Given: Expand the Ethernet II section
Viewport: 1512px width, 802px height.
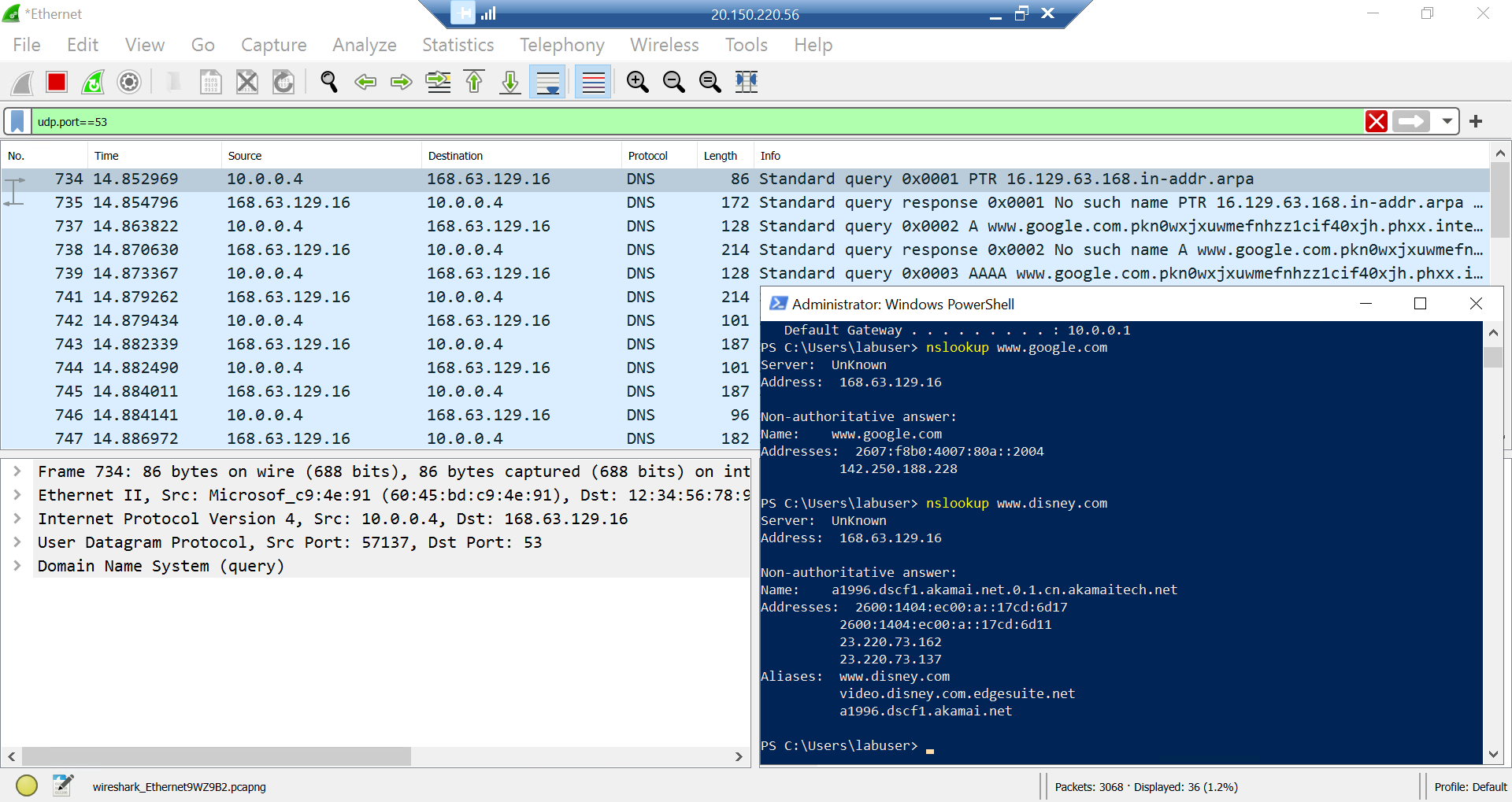Looking at the screenshot, I should pos(17,495).
